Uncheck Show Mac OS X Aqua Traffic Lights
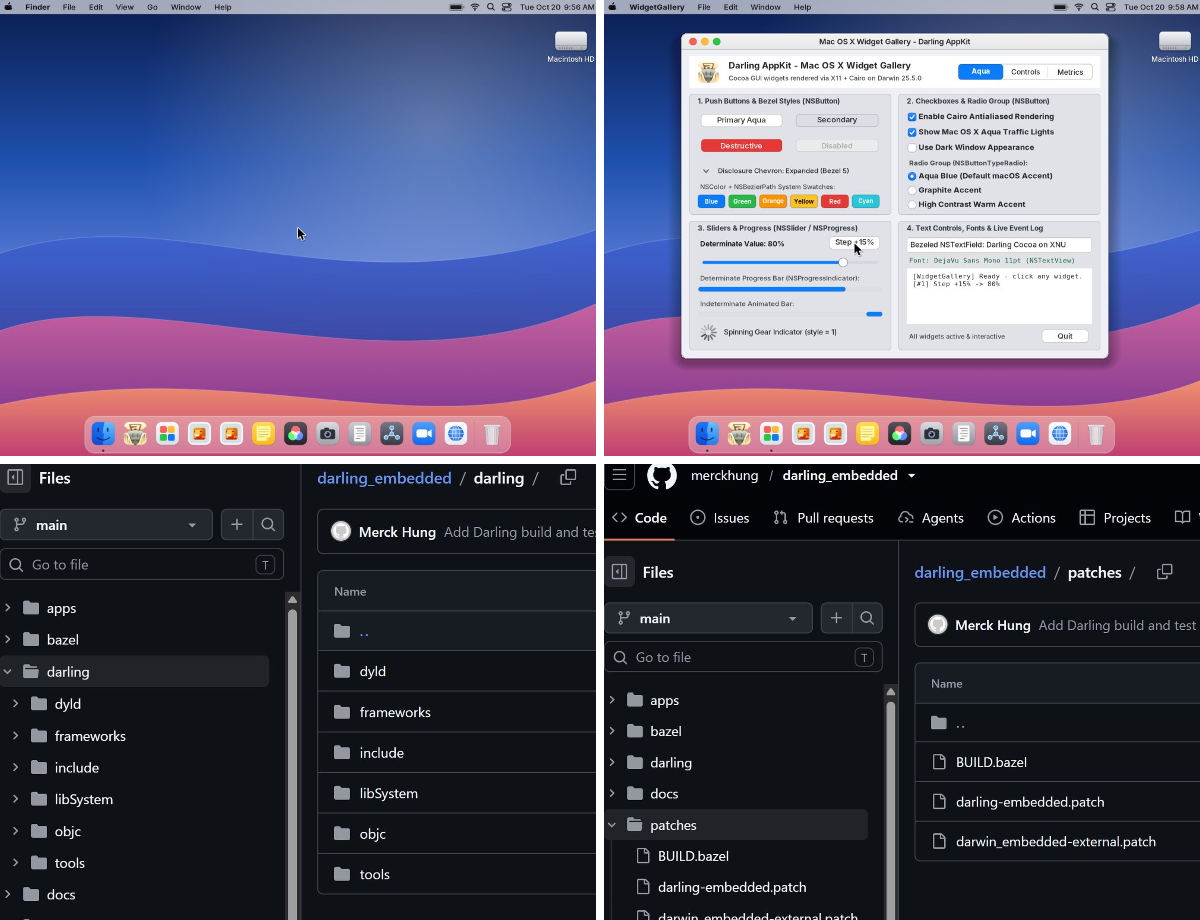Screen dimensions: 1200x920 click(x=912, y=132)
